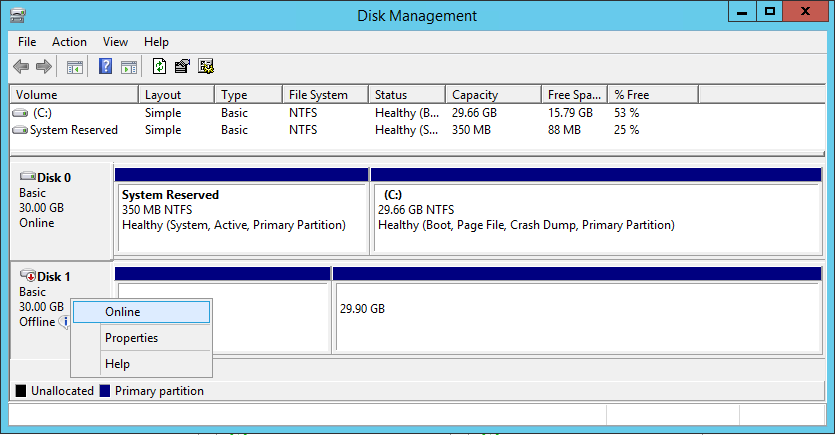Viewport: 835px width, 435px height.
Task: Choose Properties in the context menu
Action: click(141, 338)
